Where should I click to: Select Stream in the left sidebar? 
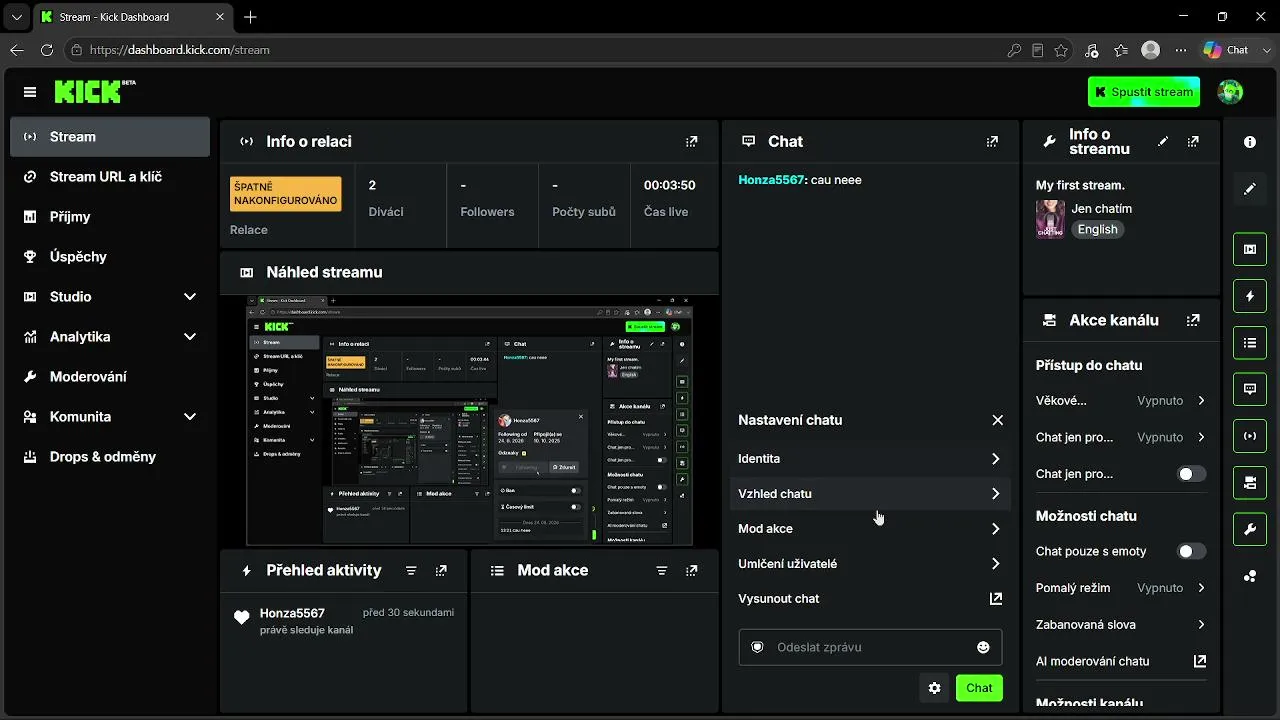110,137
